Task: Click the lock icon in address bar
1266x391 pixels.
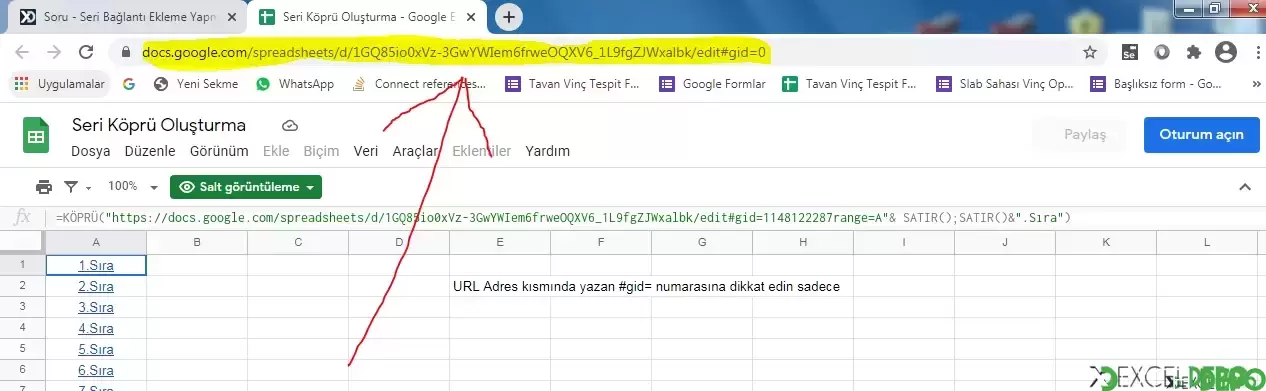Action: coord(125,52)
